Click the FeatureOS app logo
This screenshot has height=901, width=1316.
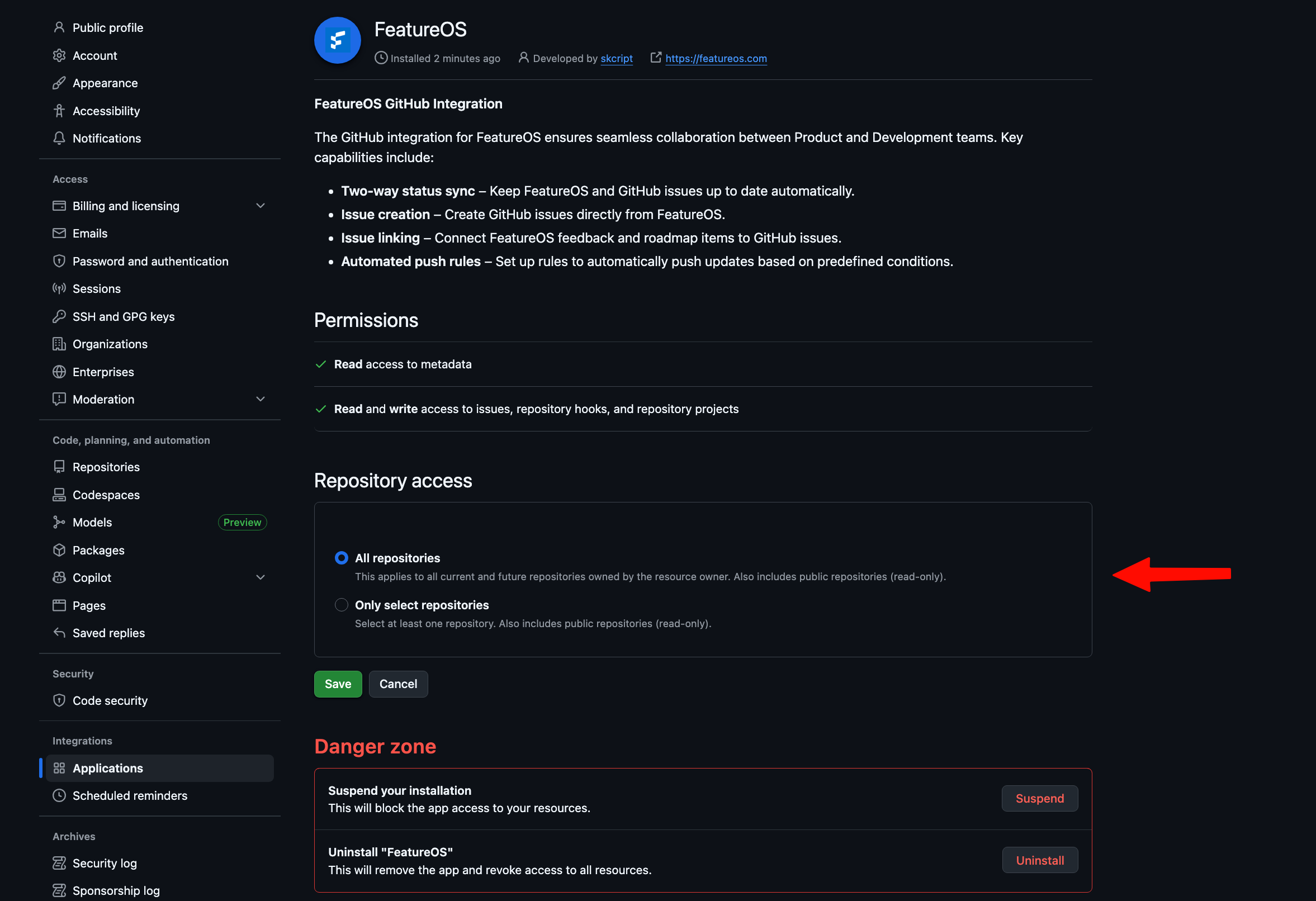338,40
